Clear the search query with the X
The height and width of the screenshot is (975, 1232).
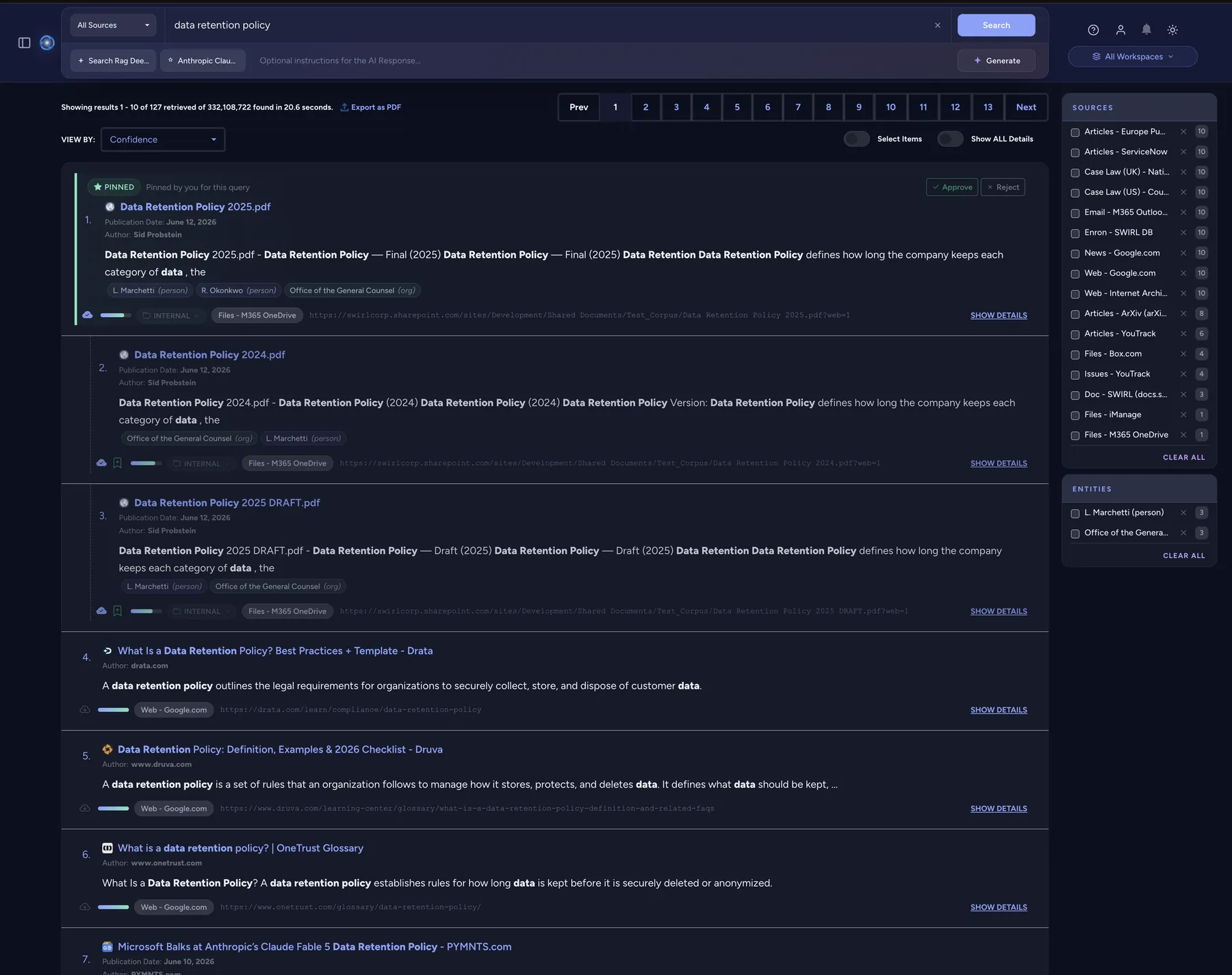pyautogui.click(x=938, y=25)
